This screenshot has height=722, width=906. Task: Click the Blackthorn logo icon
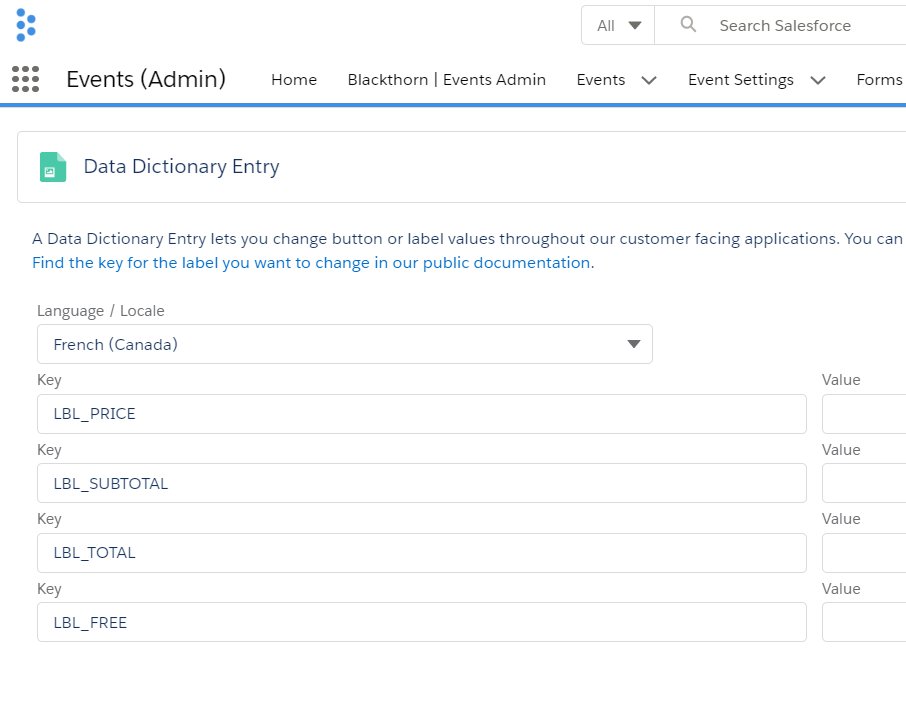coord(26,25)
